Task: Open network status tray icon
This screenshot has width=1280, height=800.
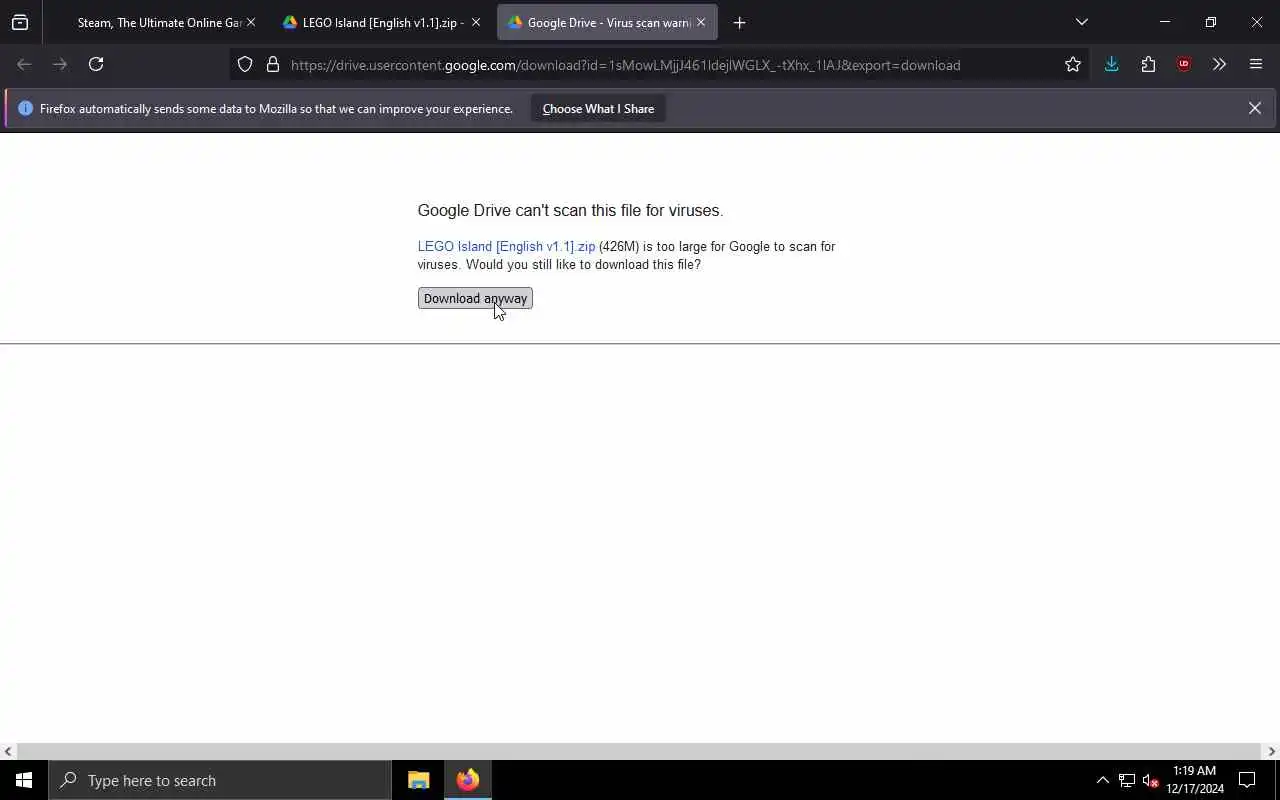Action: tap(1127, 780)
